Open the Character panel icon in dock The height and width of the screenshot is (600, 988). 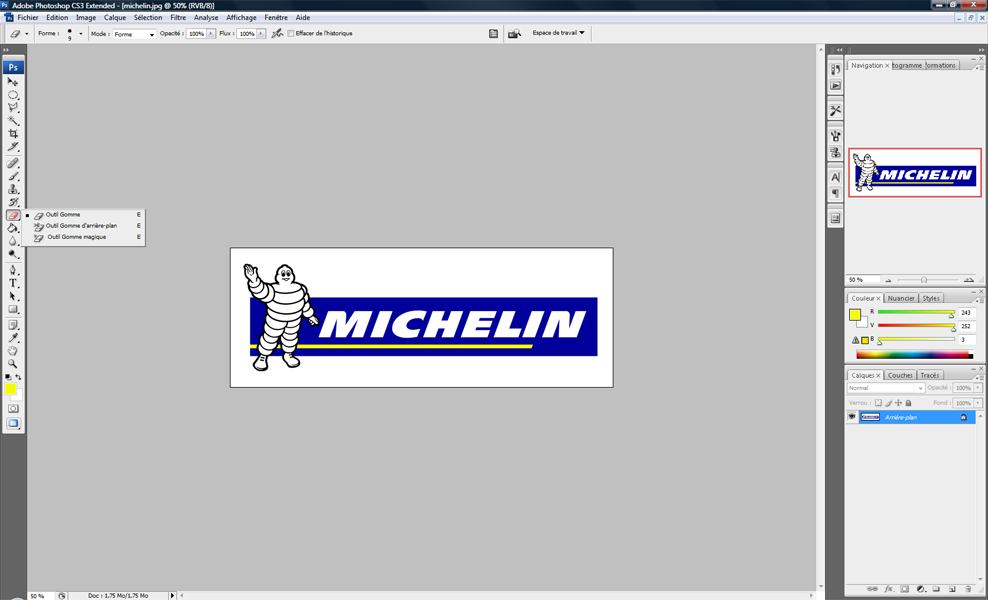coord(836,177)
